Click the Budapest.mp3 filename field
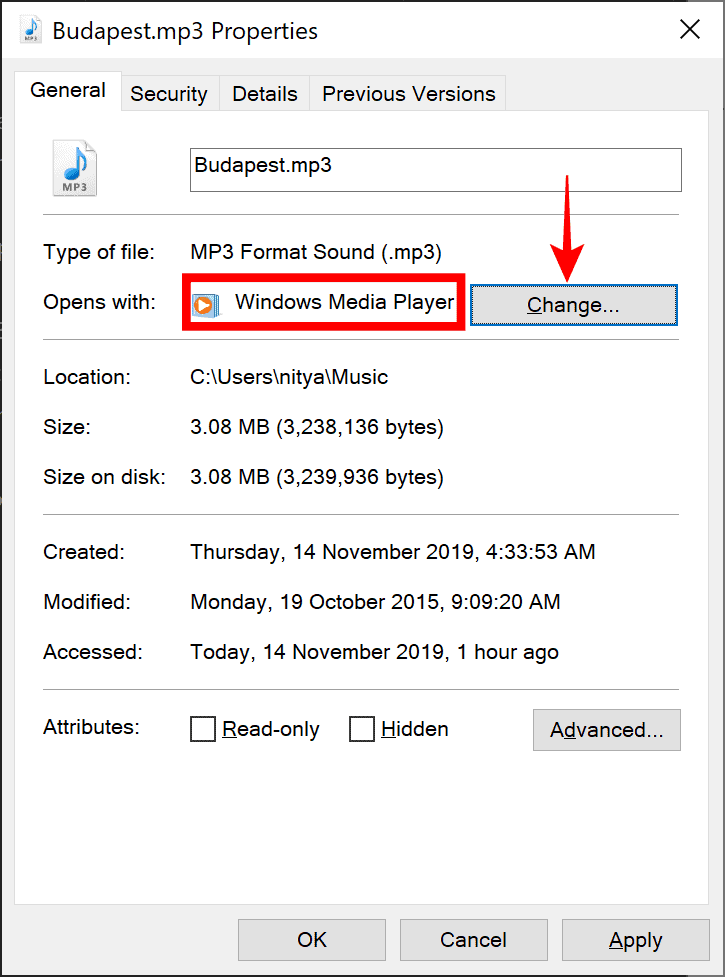725x977 pixels. (435, 169)
